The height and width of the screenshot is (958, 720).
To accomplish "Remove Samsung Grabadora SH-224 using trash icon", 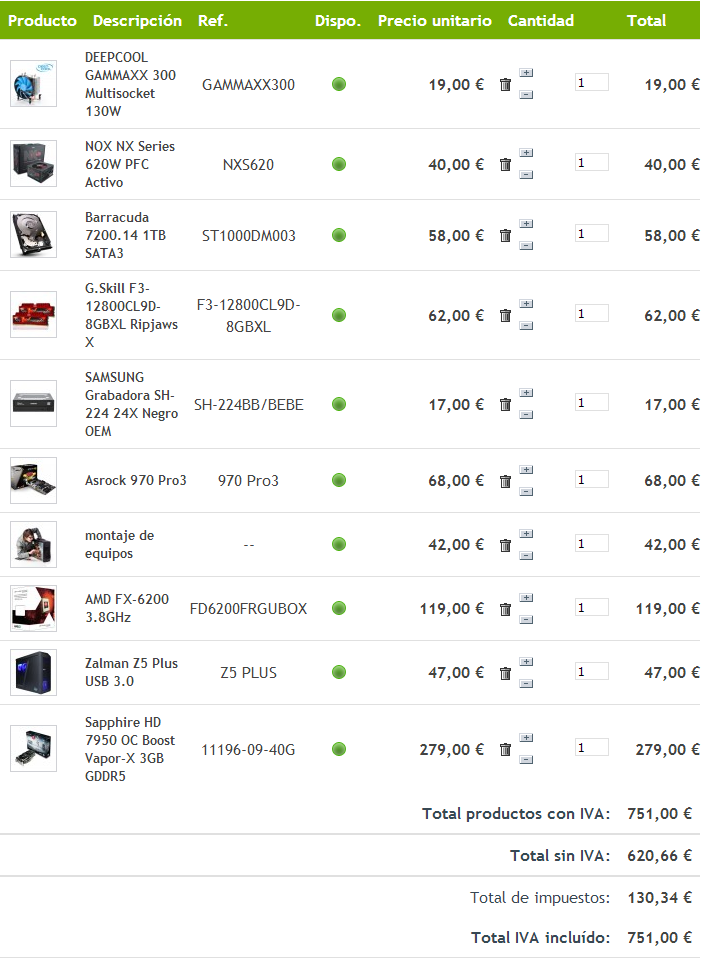I will [505, 404].
